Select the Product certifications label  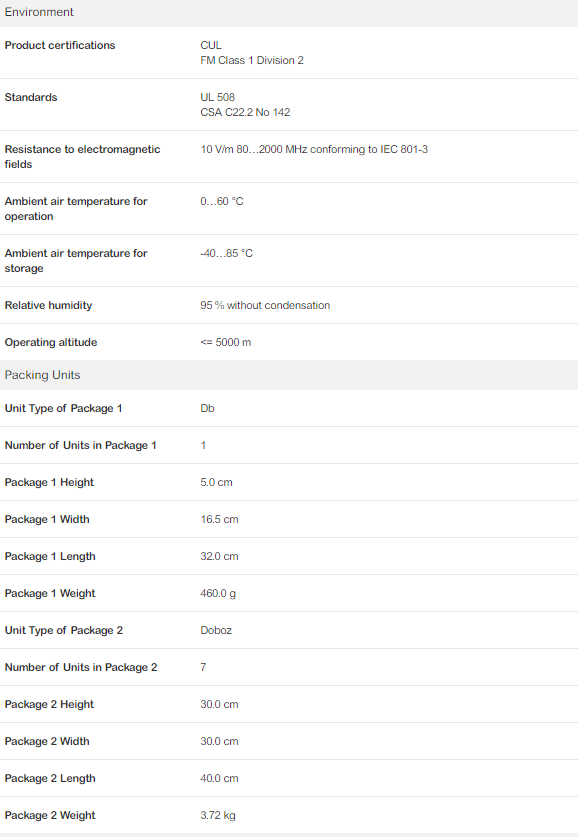(x=60, y=45)
